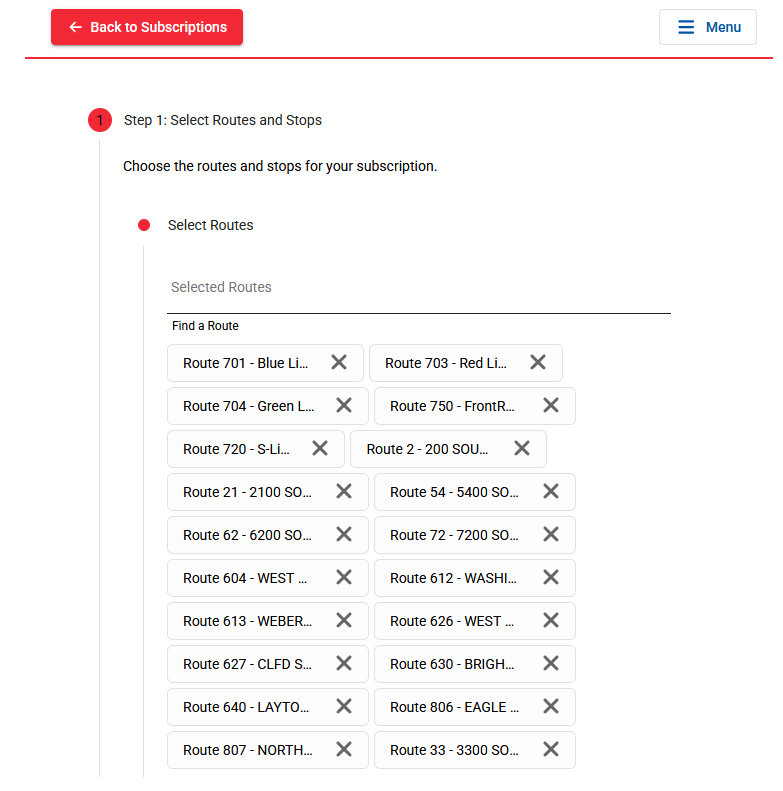Remove Route 630 - BRIGH chip
Image resolution: width=783 pixels, height=791 pixels.
(x=551, y=663)
